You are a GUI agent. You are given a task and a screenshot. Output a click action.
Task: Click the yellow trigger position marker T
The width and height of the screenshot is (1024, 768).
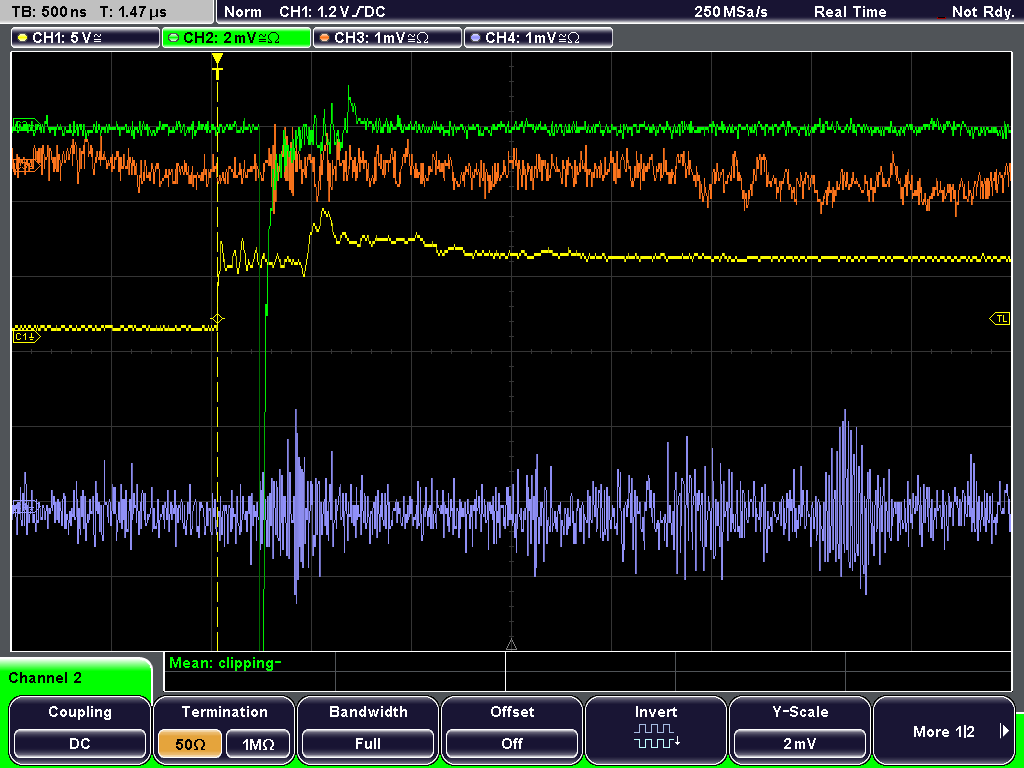point(217,66)
